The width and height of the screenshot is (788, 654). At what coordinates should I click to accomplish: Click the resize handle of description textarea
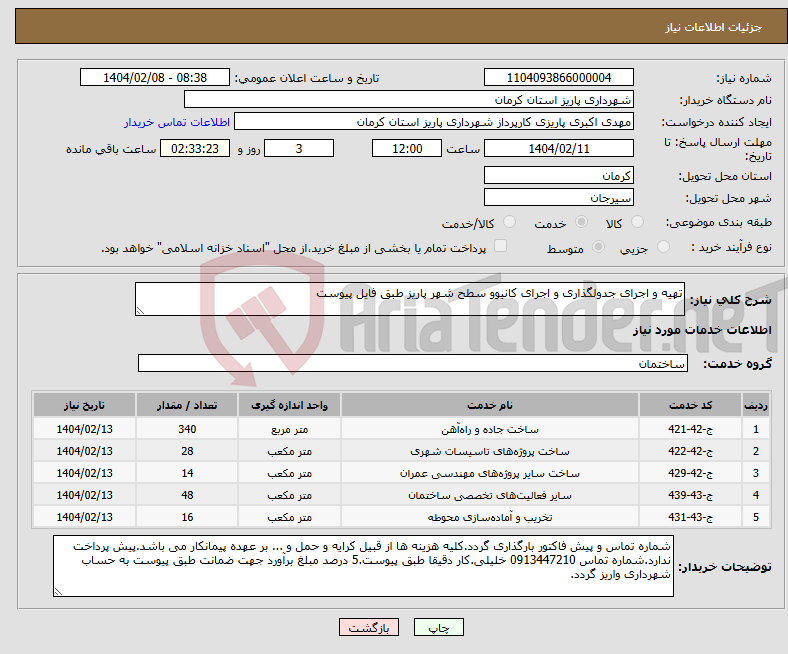(x=140, y=311)
